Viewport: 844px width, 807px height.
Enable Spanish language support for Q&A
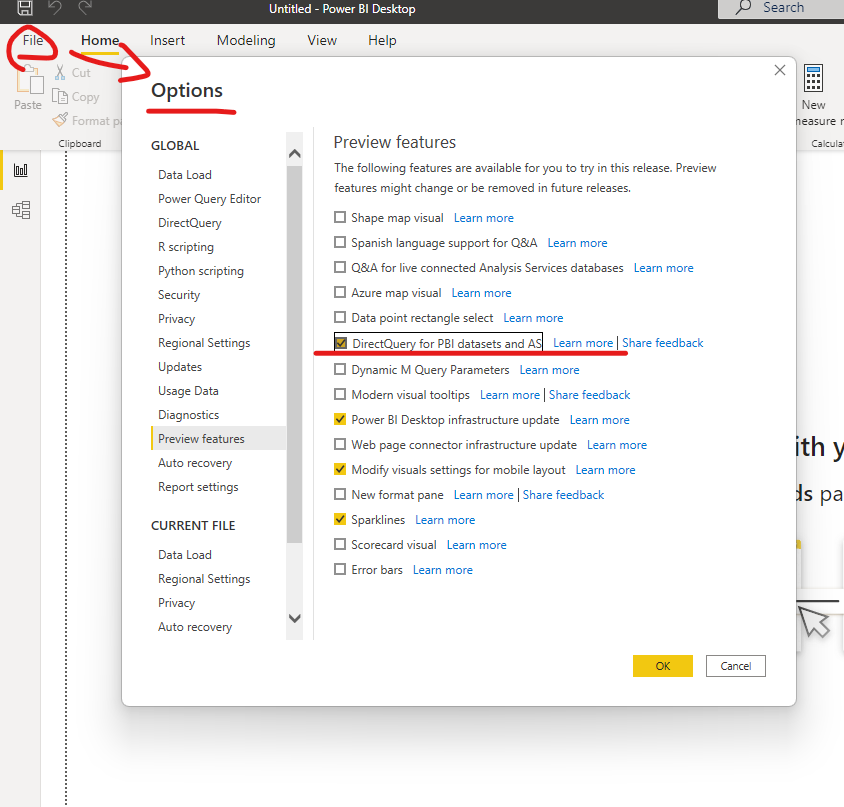click(x=340, y=242)
